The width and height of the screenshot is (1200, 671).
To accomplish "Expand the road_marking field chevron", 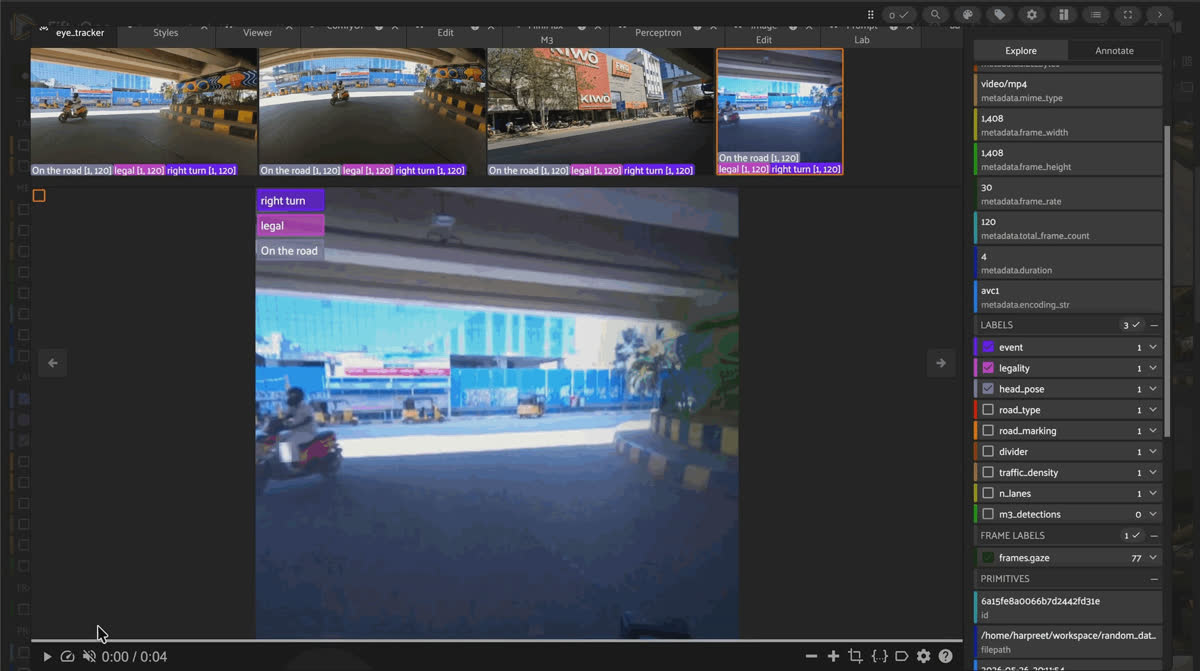I will click(1154, 431).
